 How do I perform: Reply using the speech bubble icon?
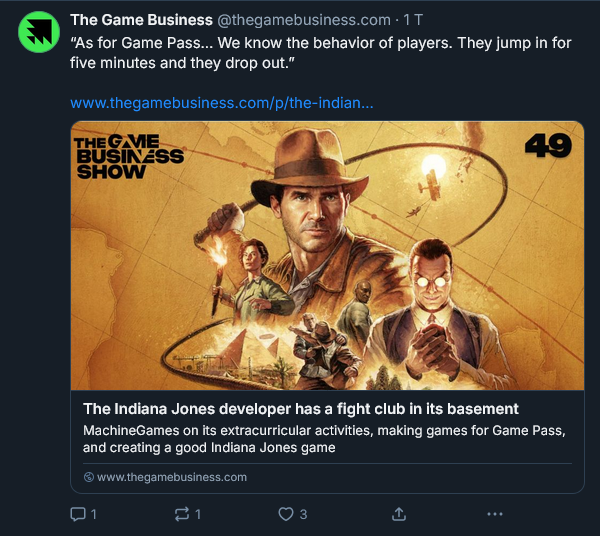[x=78, y=514]
